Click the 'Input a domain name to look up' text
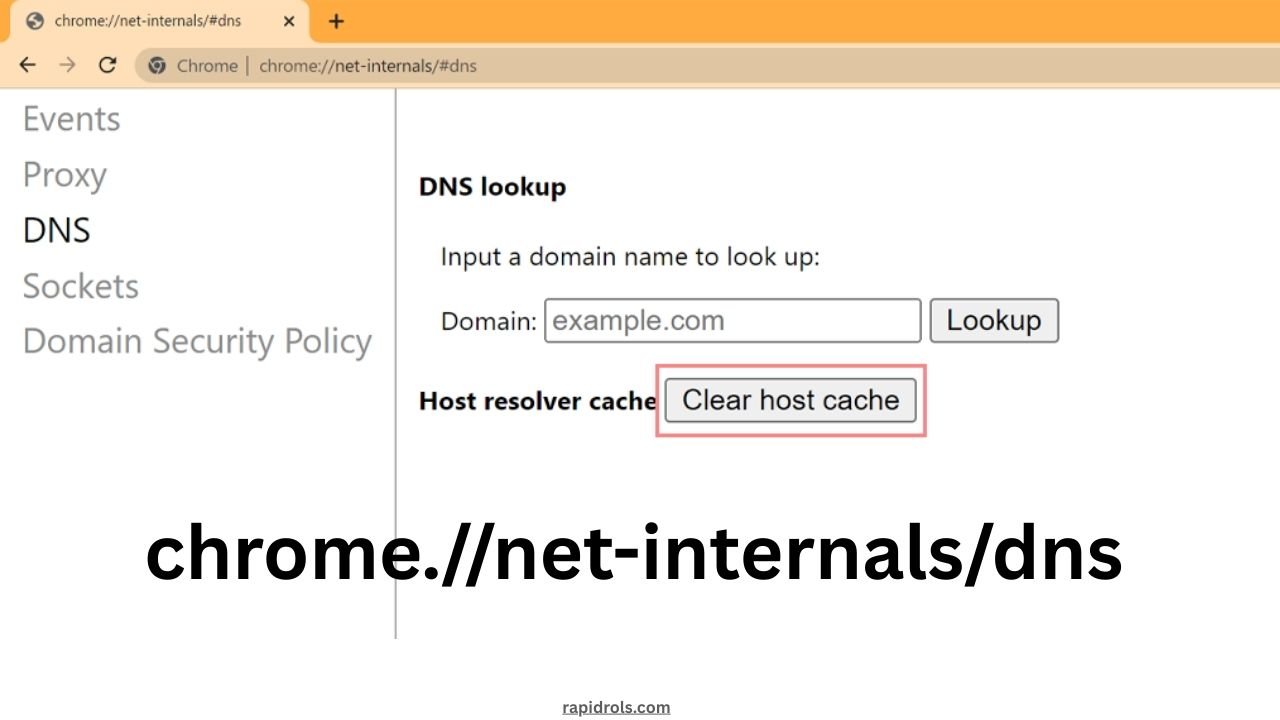 (630, 257)
